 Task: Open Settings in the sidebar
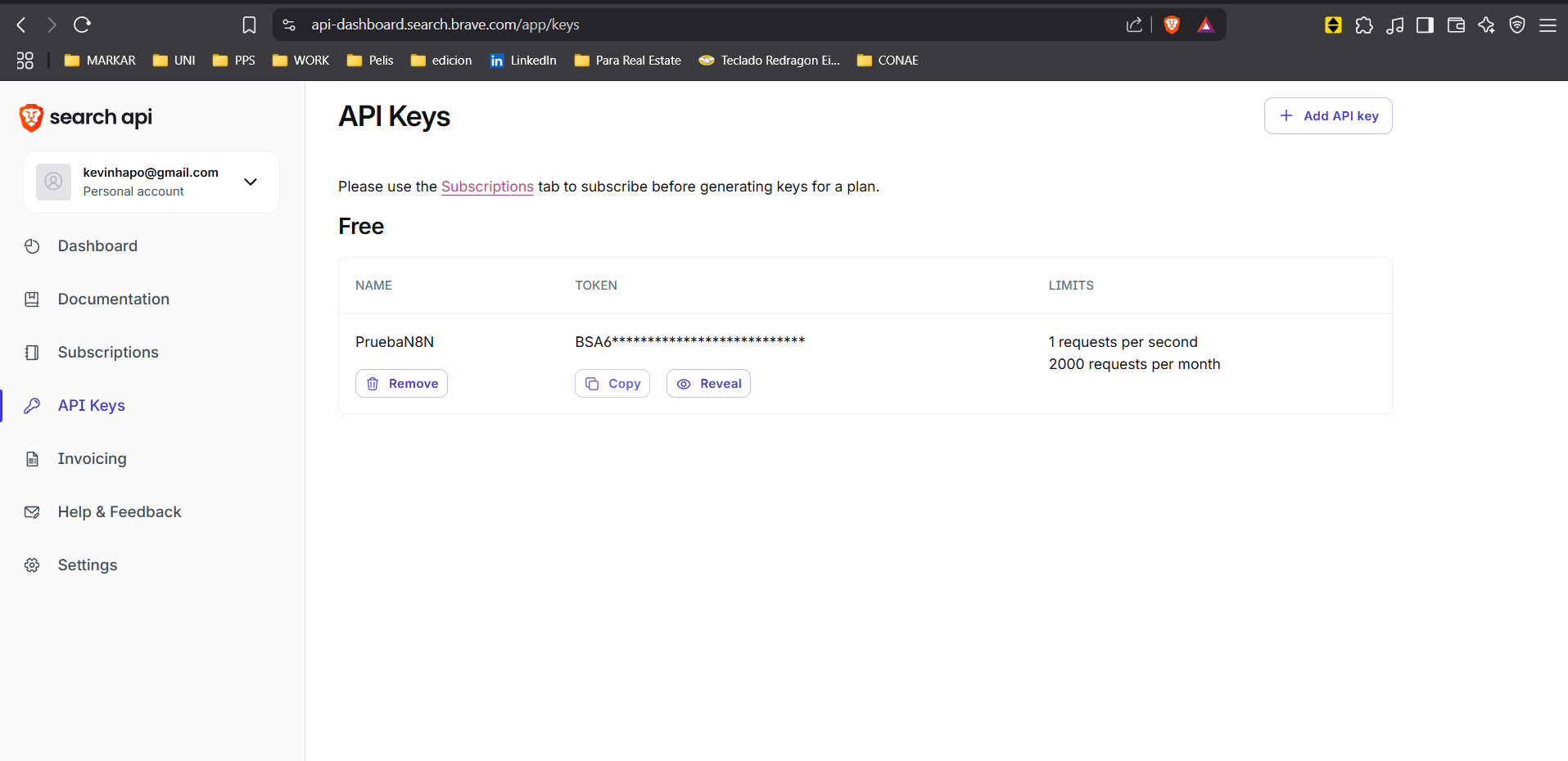point(88,565)
